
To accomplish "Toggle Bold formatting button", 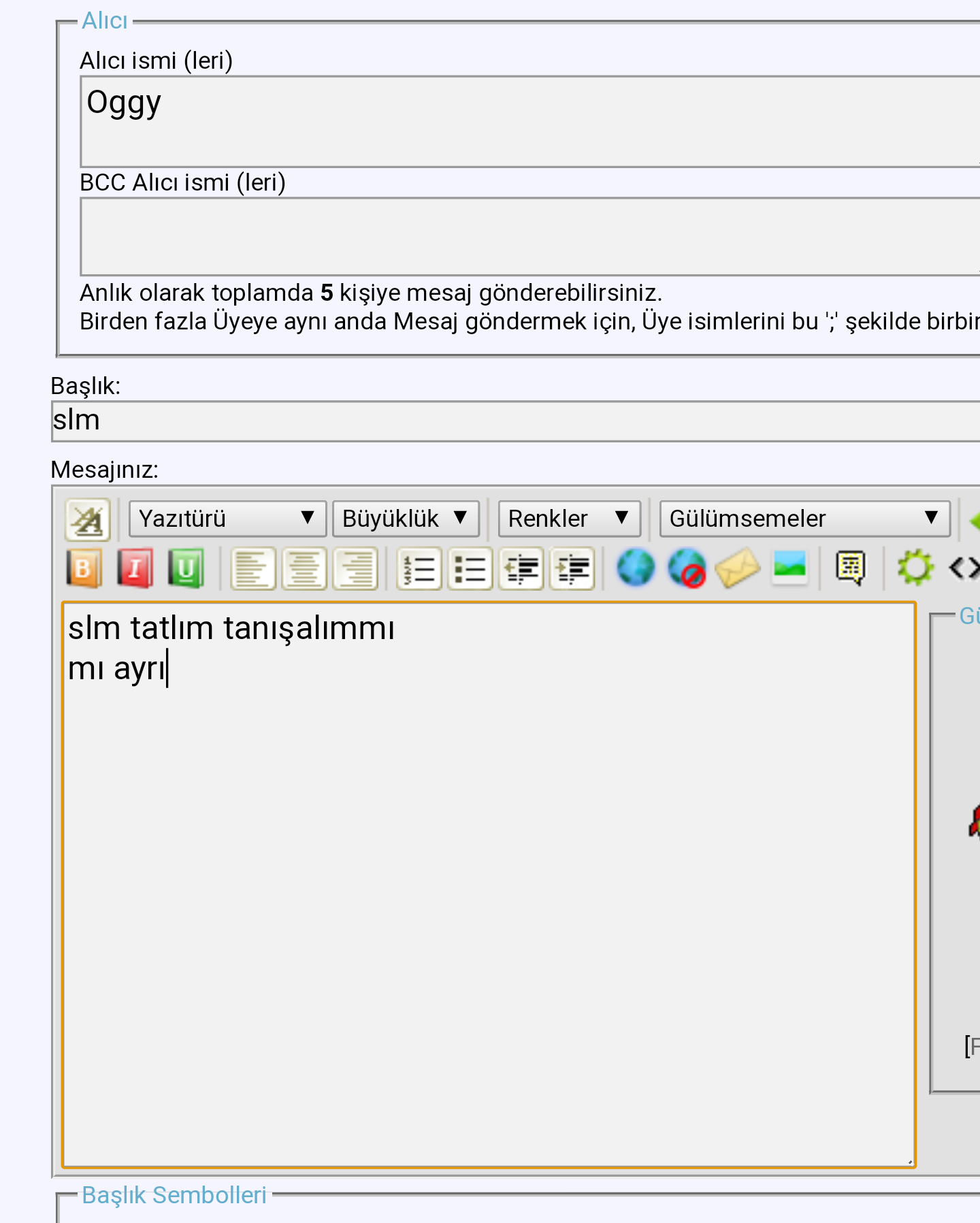I will (x=84, y=568).
